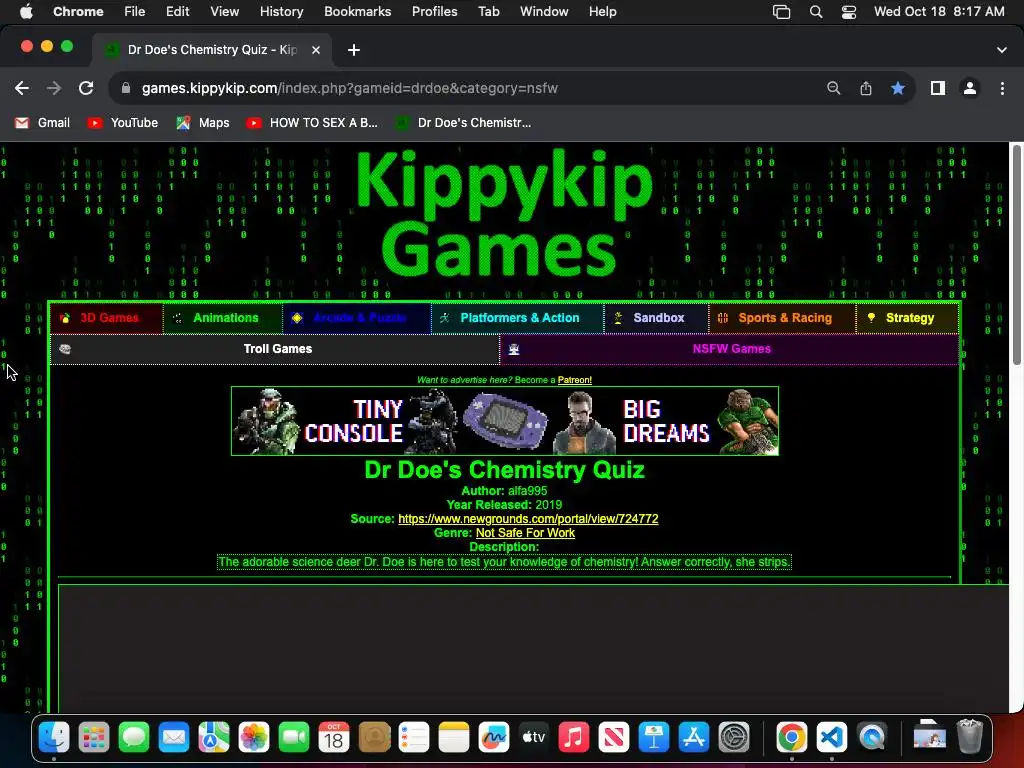Open Control Center in menu bar
This screenshot has width=1024, height=768.
point(849,12)
